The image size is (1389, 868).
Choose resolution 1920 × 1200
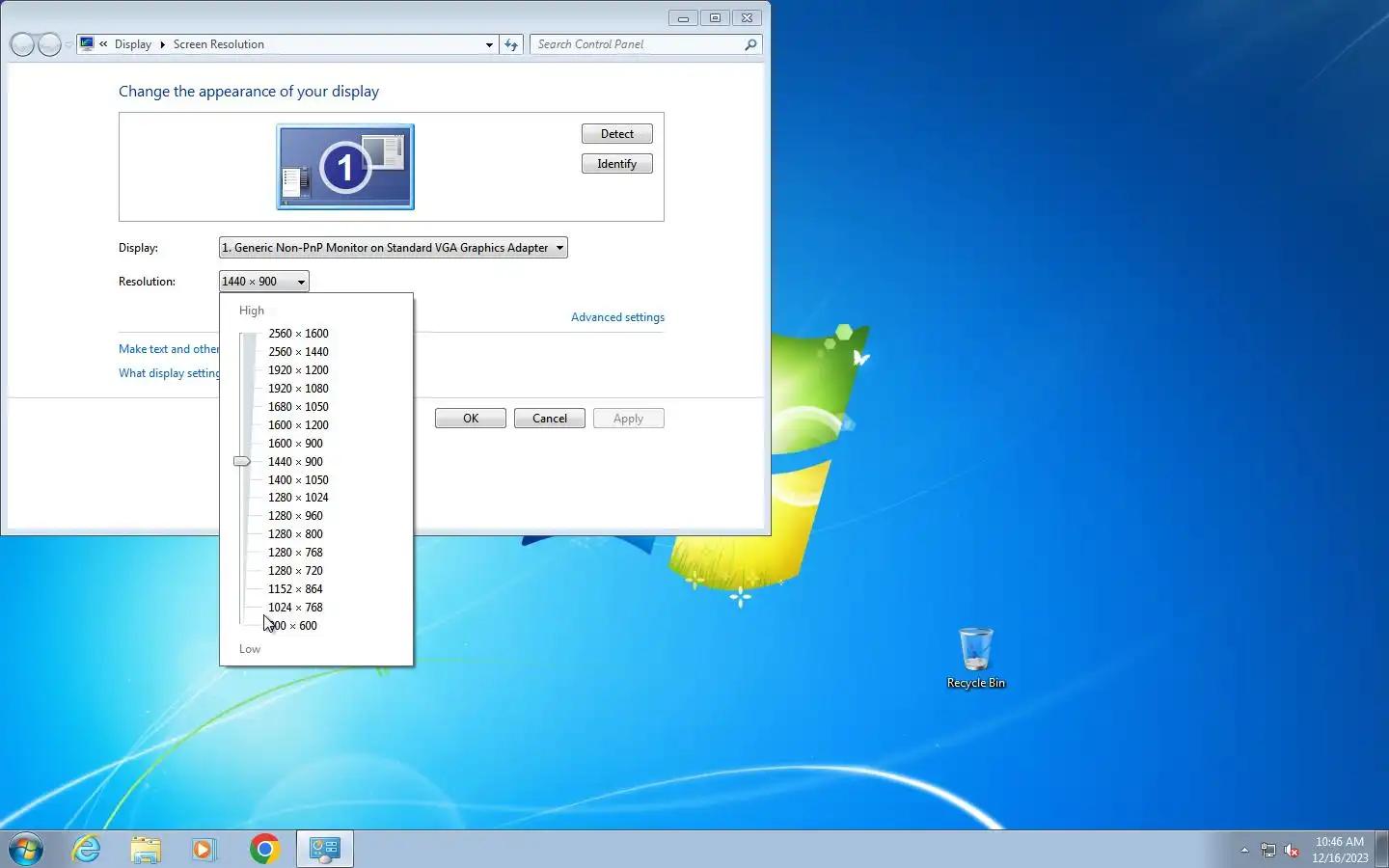(298, 370)
